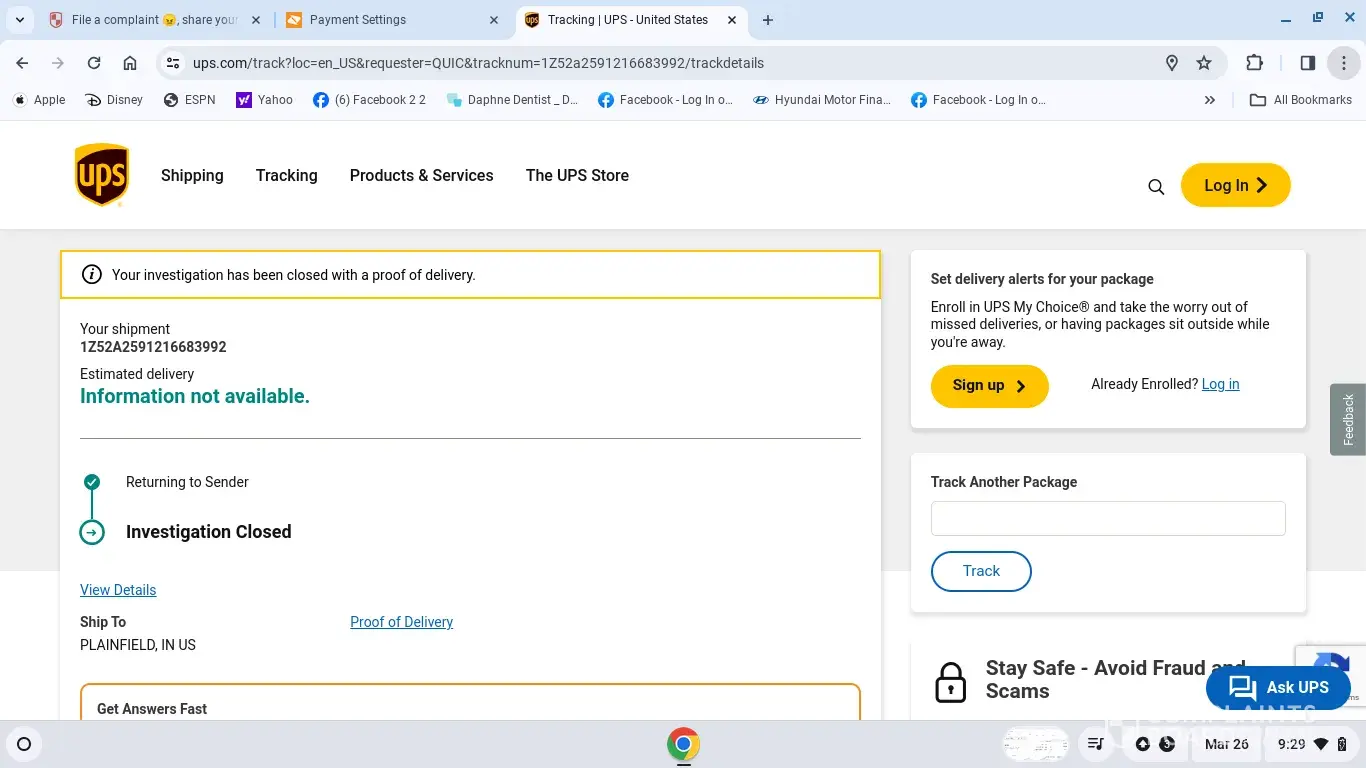Click the yellow Log In button
Viewport: 1366px width, 768px height.
pyautogui.click(x=1235, y=185)
